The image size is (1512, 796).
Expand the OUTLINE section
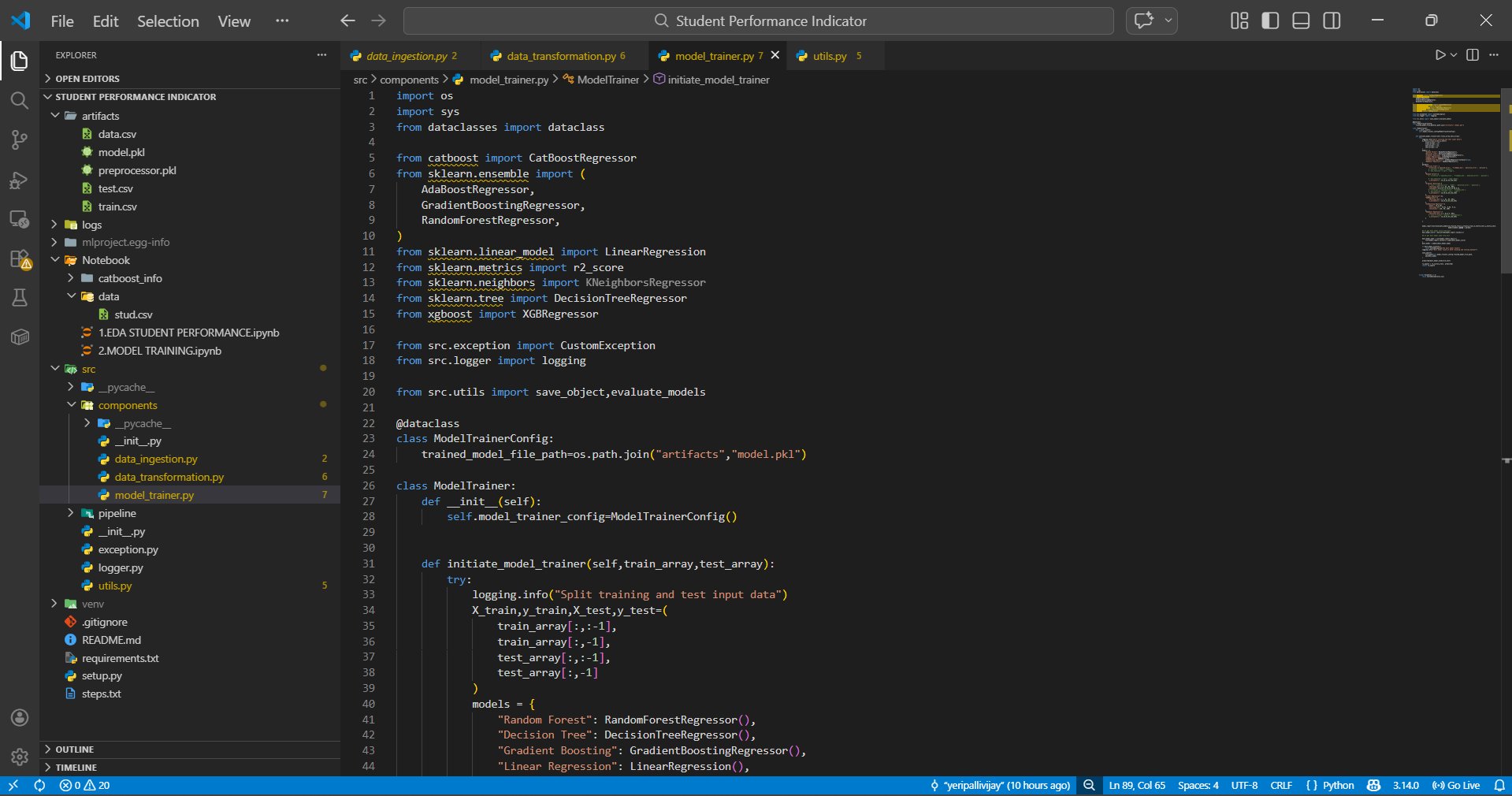74,750
